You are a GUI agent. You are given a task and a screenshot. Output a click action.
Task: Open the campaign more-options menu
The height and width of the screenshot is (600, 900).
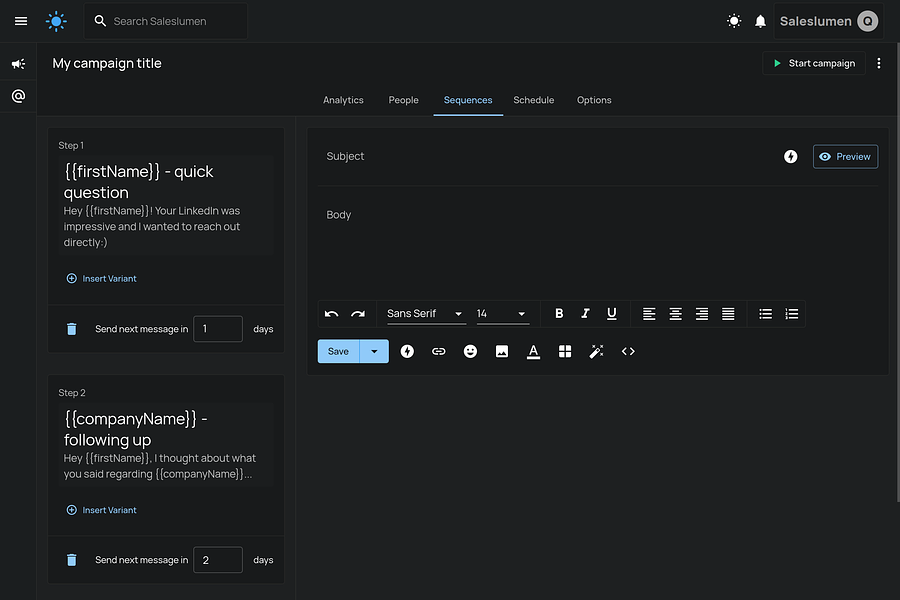click(x=879, y=63)
